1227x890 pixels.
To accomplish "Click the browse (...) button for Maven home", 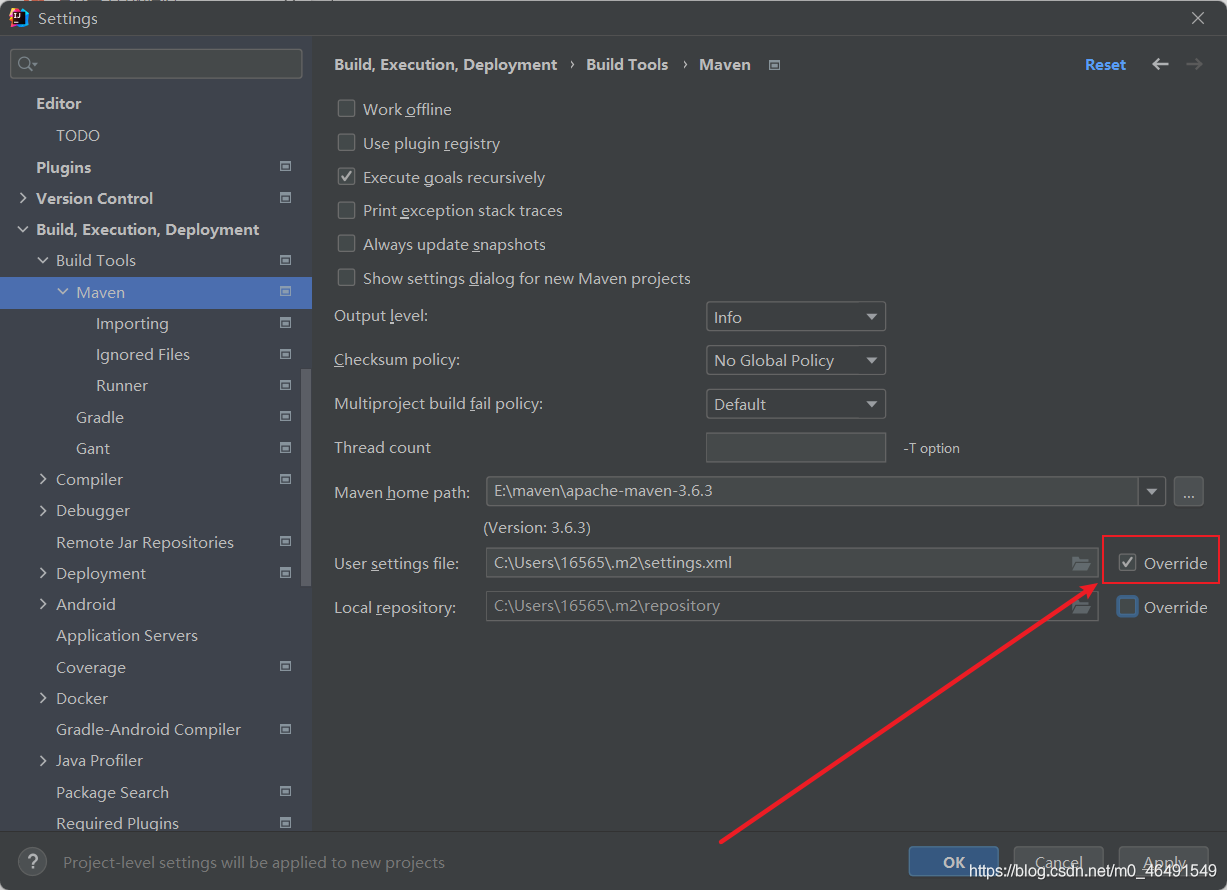I will coord(1188,491).
